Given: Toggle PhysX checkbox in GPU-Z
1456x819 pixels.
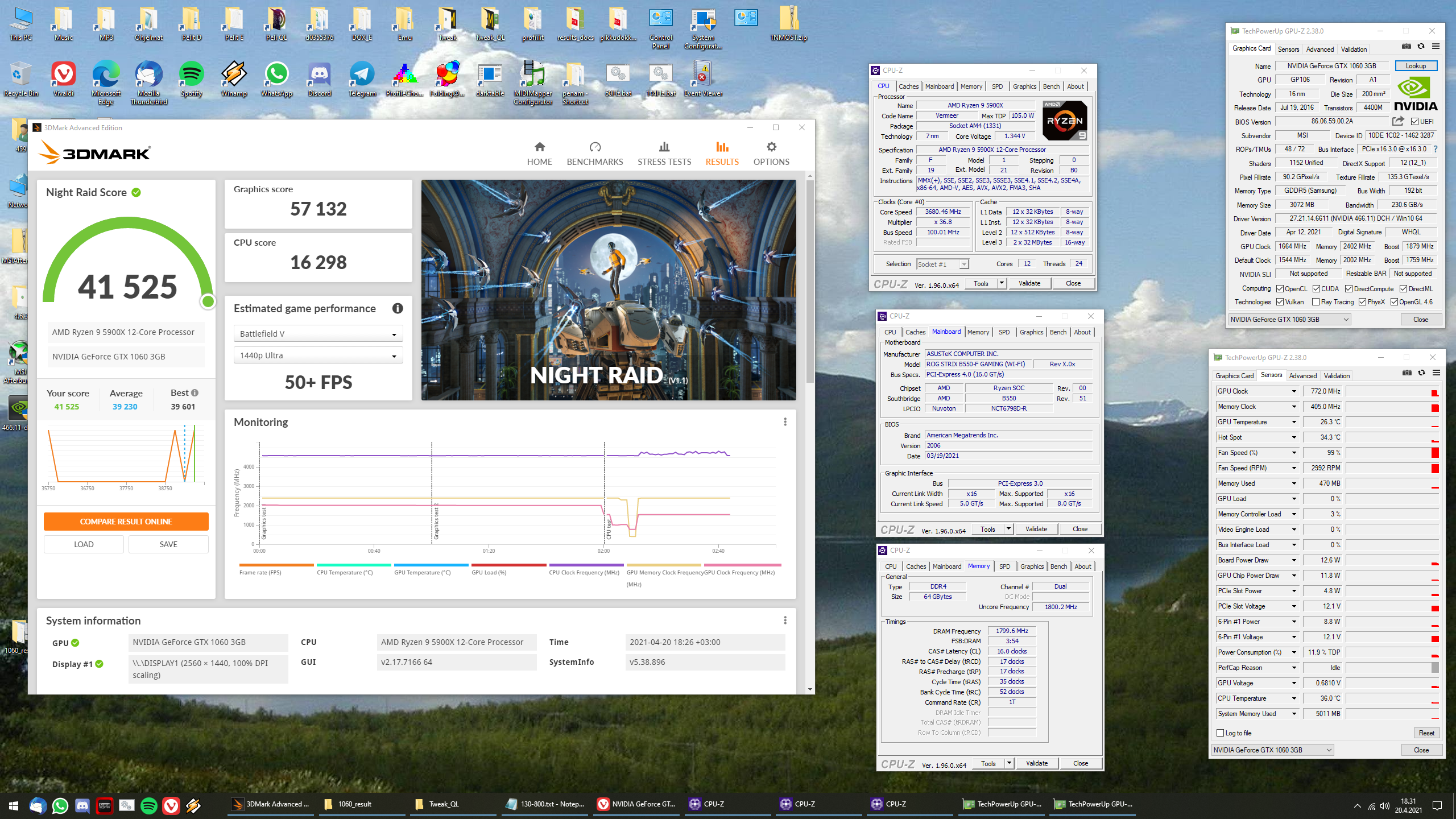Looking at the screenshot, I should point(1362,302).
